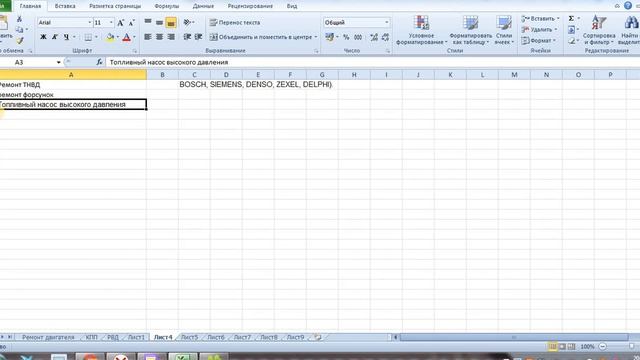
Task: Toggle italic (К) formatting
Action: pyautogui.click(x=55, y=37)
